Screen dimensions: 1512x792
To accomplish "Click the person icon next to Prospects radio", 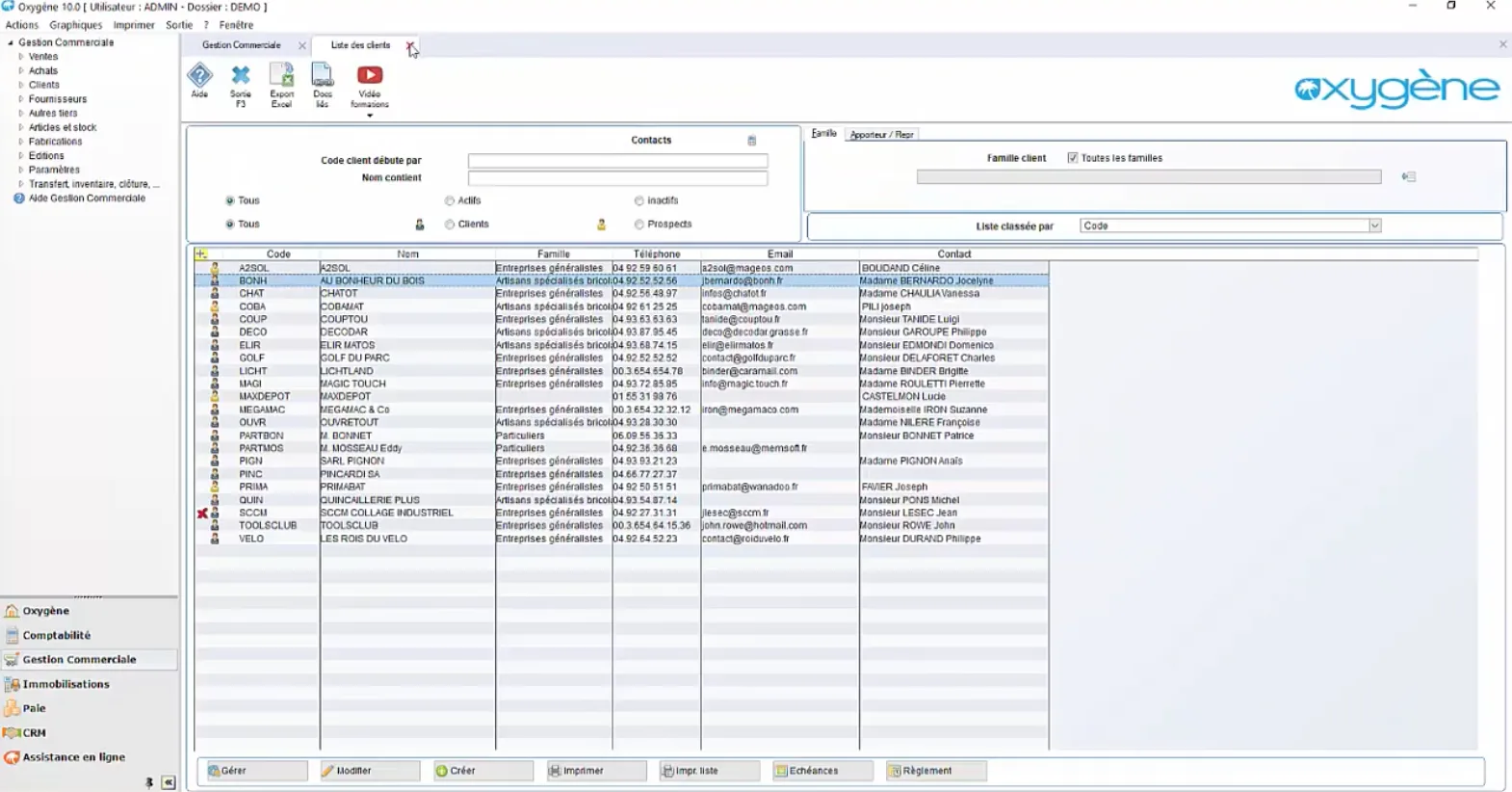I will (x=601, y=224).
